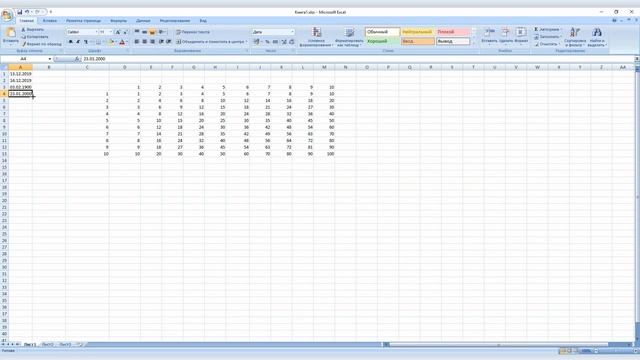Open the Заполнить fill options
The image size is (640, 360).
click(548, 37)
